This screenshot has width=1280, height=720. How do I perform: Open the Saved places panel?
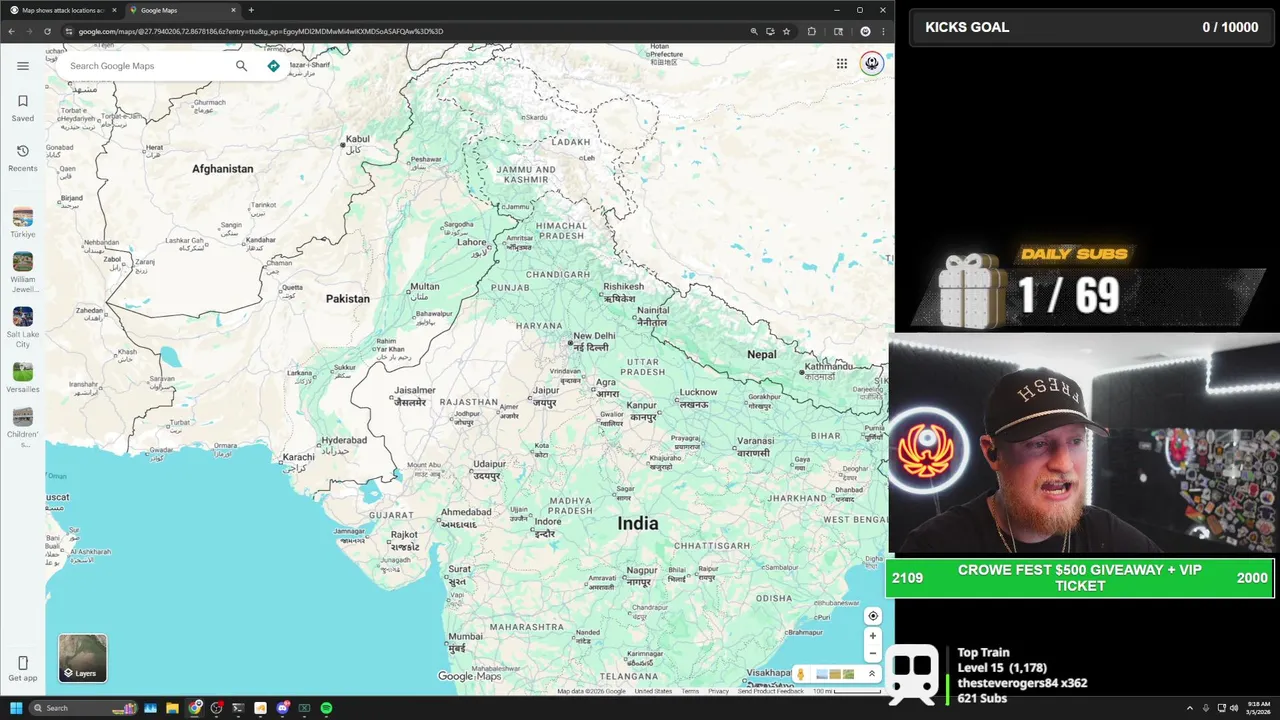pos(23,108)
